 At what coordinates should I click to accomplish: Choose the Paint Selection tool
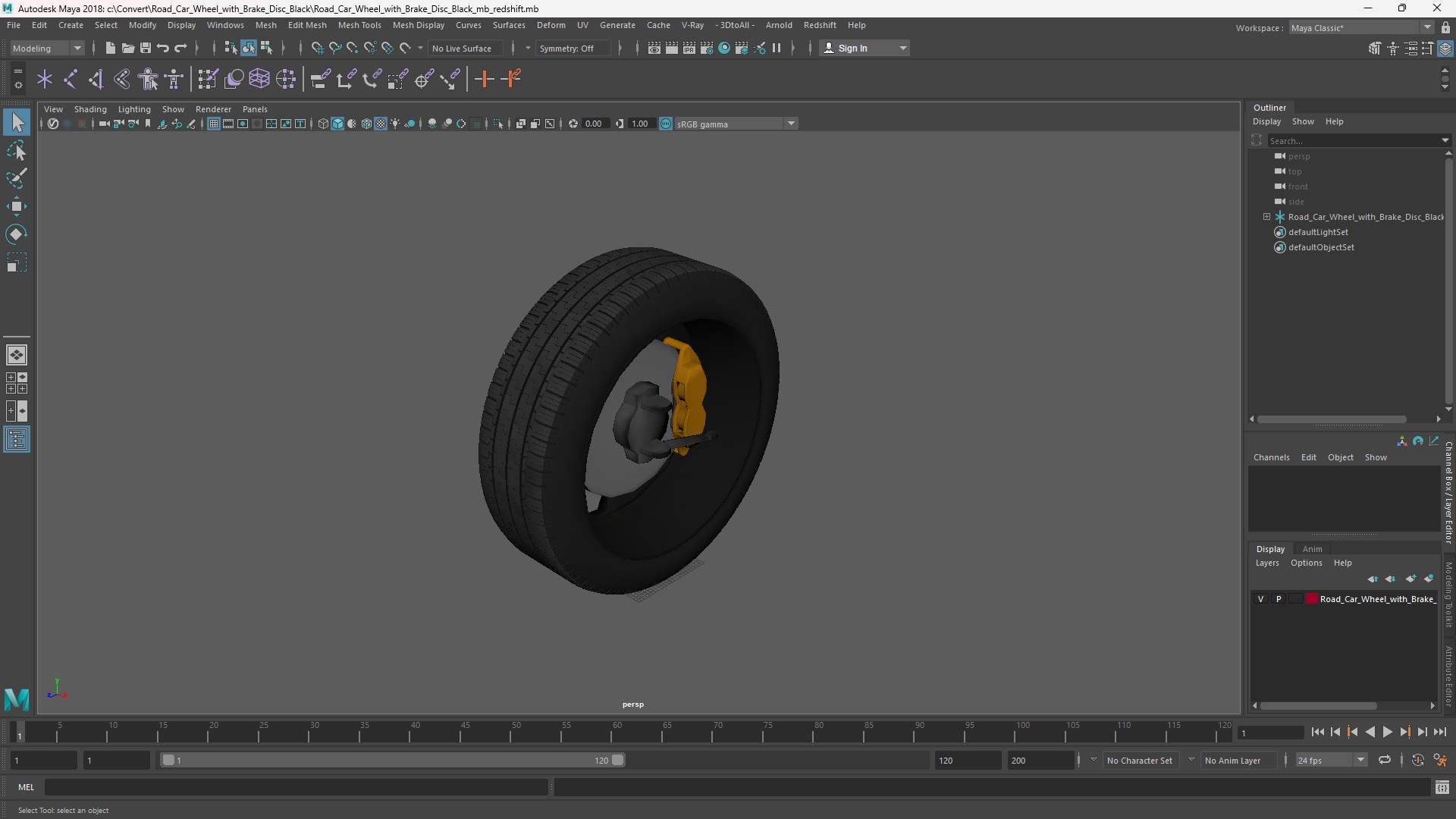17,178
